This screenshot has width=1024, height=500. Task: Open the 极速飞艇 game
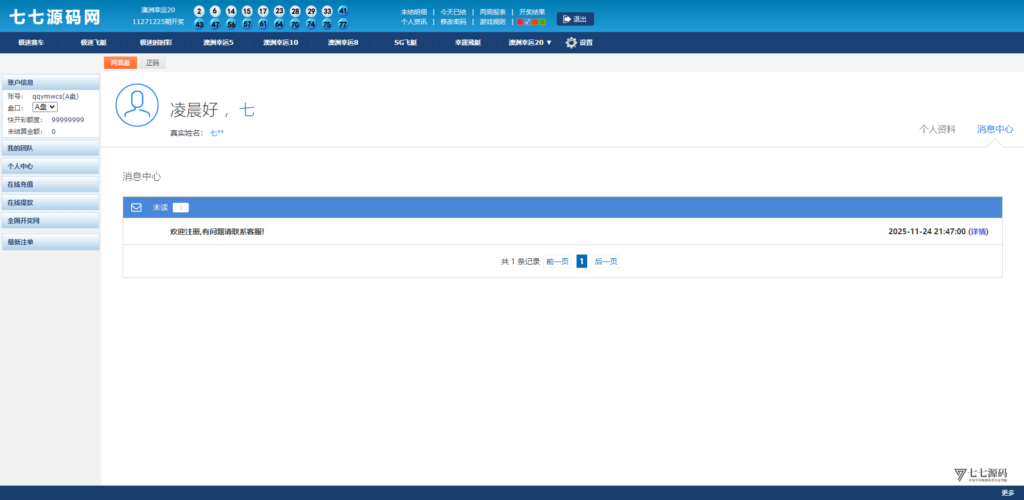pos(93,42)
